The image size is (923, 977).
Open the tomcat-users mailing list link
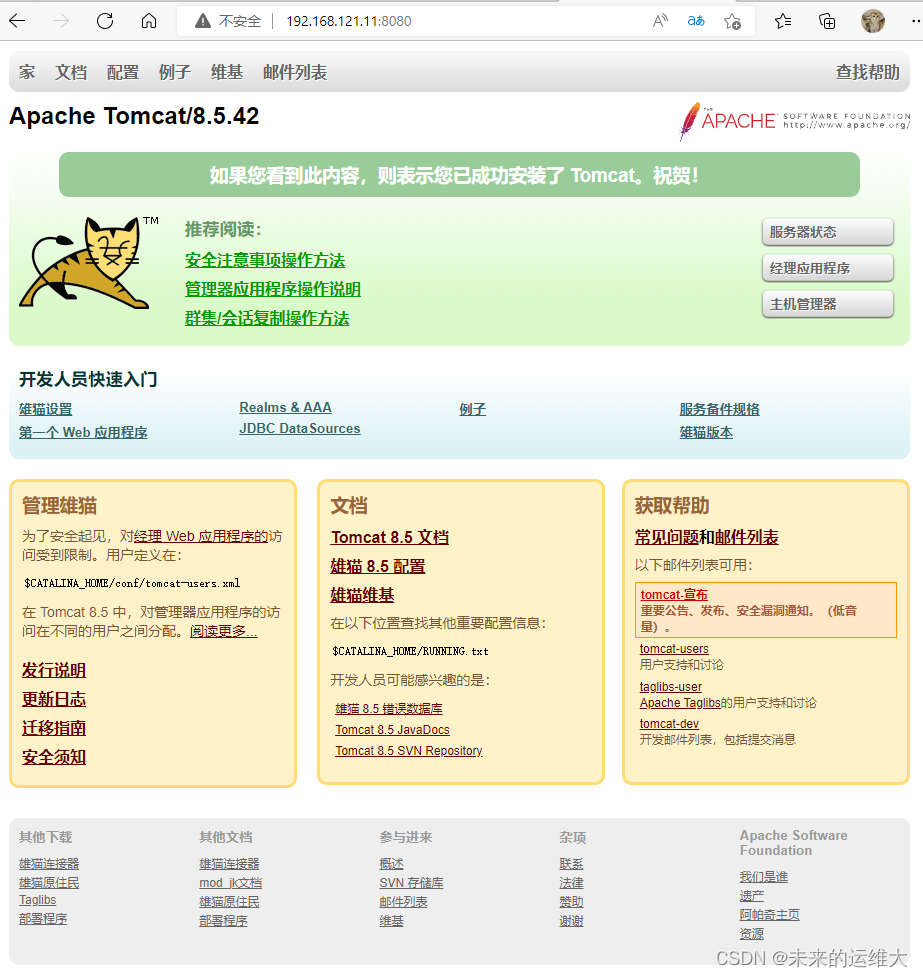[x=674, y=649]
